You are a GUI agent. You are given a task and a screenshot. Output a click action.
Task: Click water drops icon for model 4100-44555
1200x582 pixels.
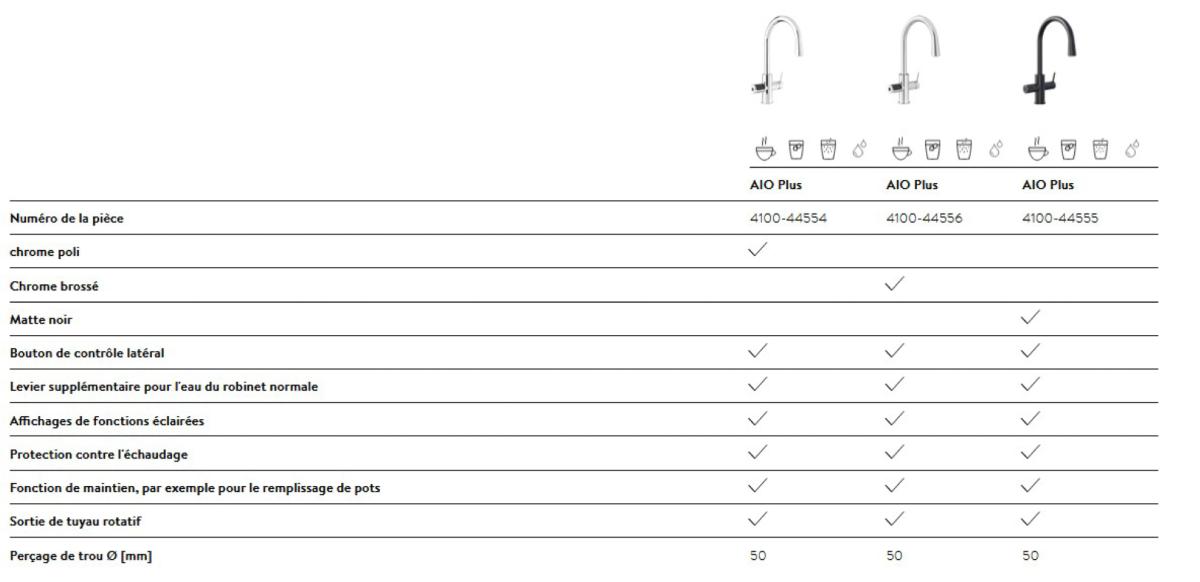[x=1131, y=150]
